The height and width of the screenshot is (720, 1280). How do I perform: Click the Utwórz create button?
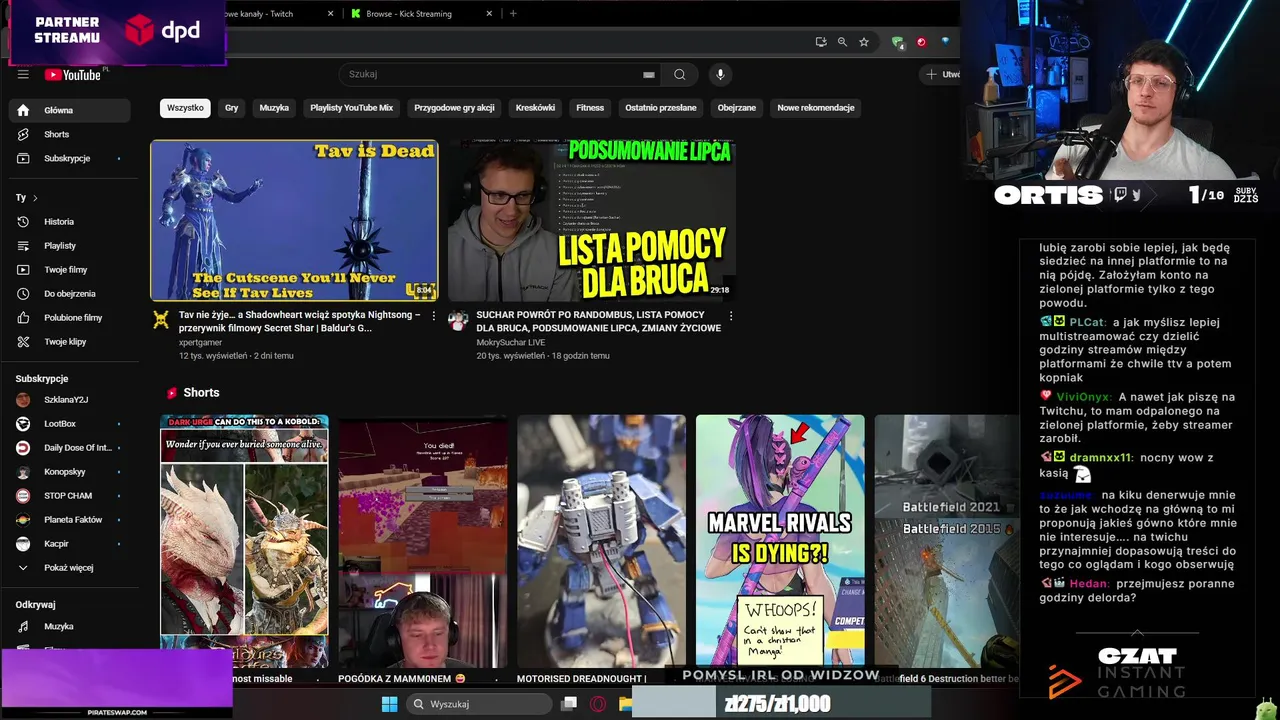point(942,74)
